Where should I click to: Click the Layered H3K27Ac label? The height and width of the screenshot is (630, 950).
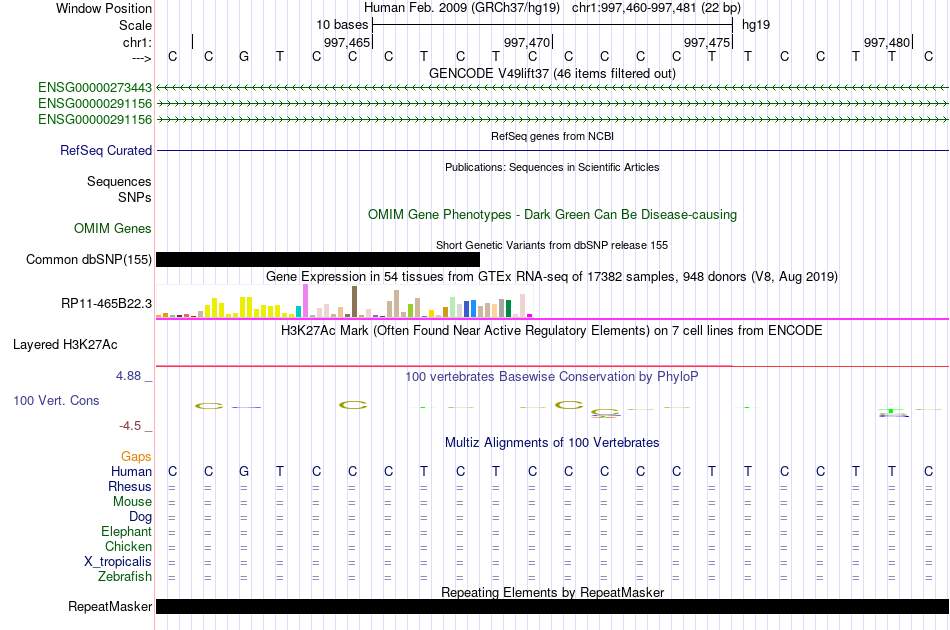[x=65, y=345]
